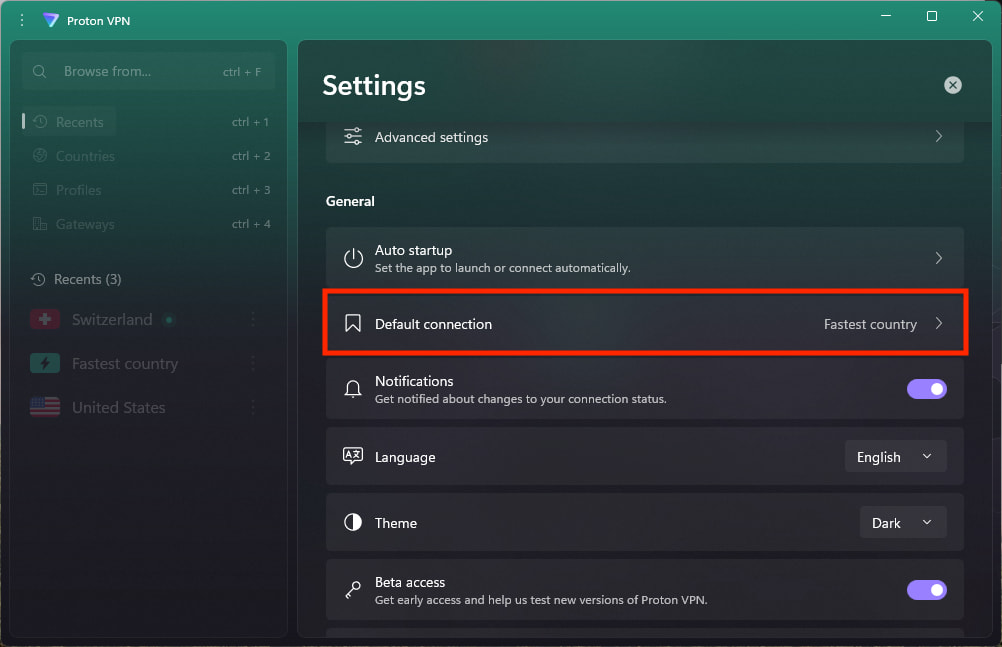Select the Proton VPN logo icon
Screen dimensions: 1002x647
pyautogui.click(x=51, y=20)
